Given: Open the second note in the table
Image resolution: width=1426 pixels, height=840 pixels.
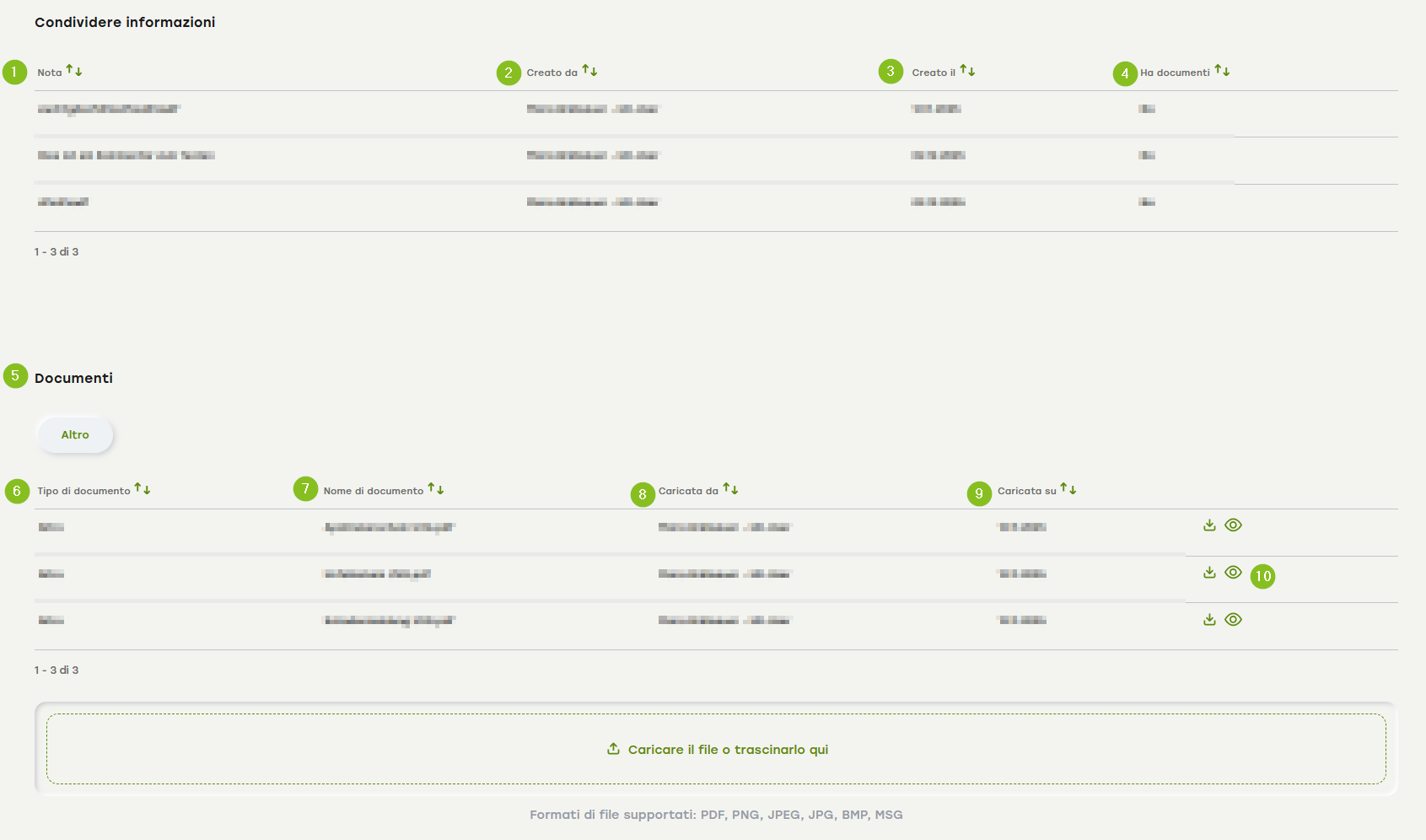Looking at the screenshot, I should (126, 155).
